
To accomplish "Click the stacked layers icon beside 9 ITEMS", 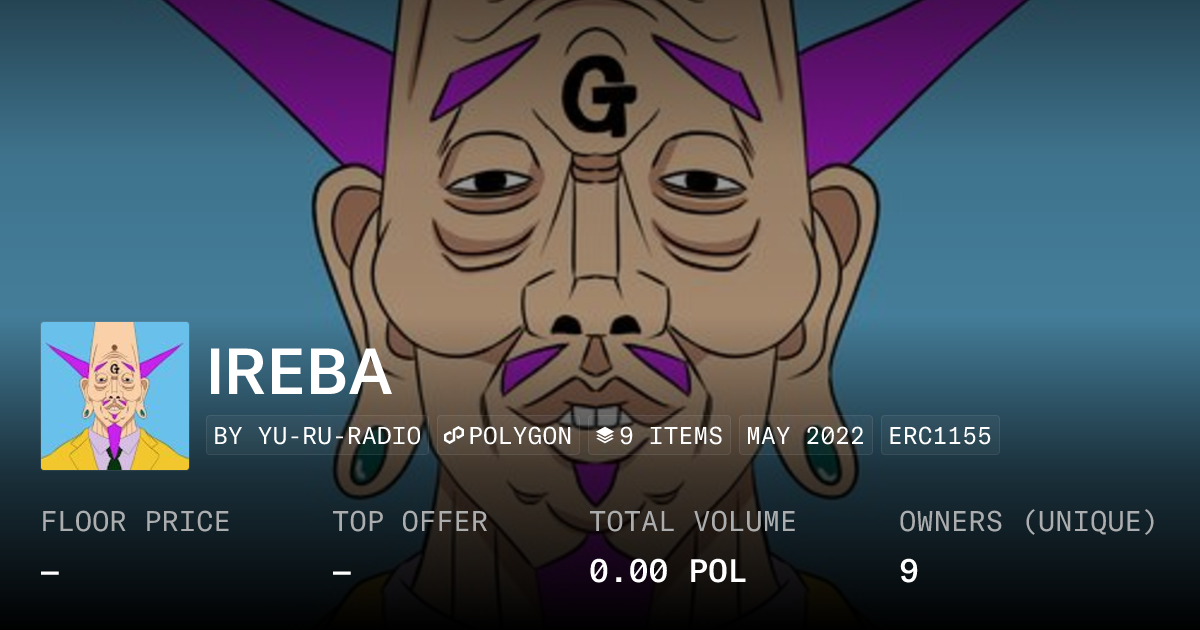I will [x=604, y=436].
